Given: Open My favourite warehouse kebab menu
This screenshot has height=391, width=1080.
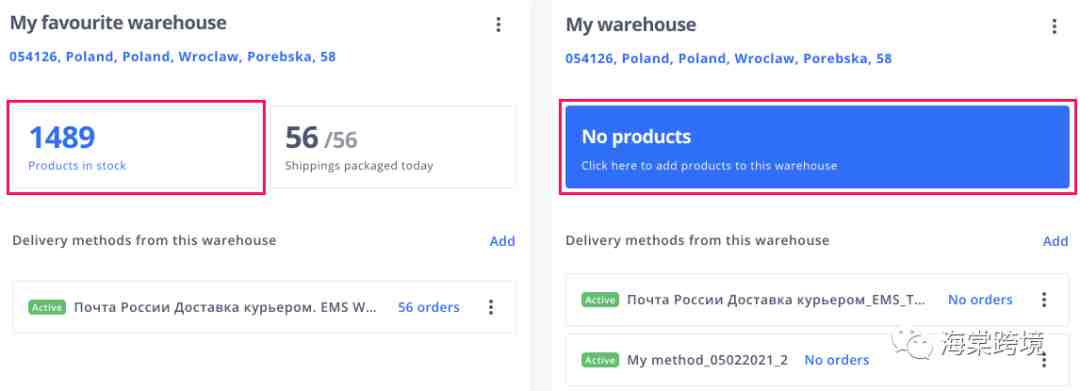Looking at the screenshot, I should 498,25.
